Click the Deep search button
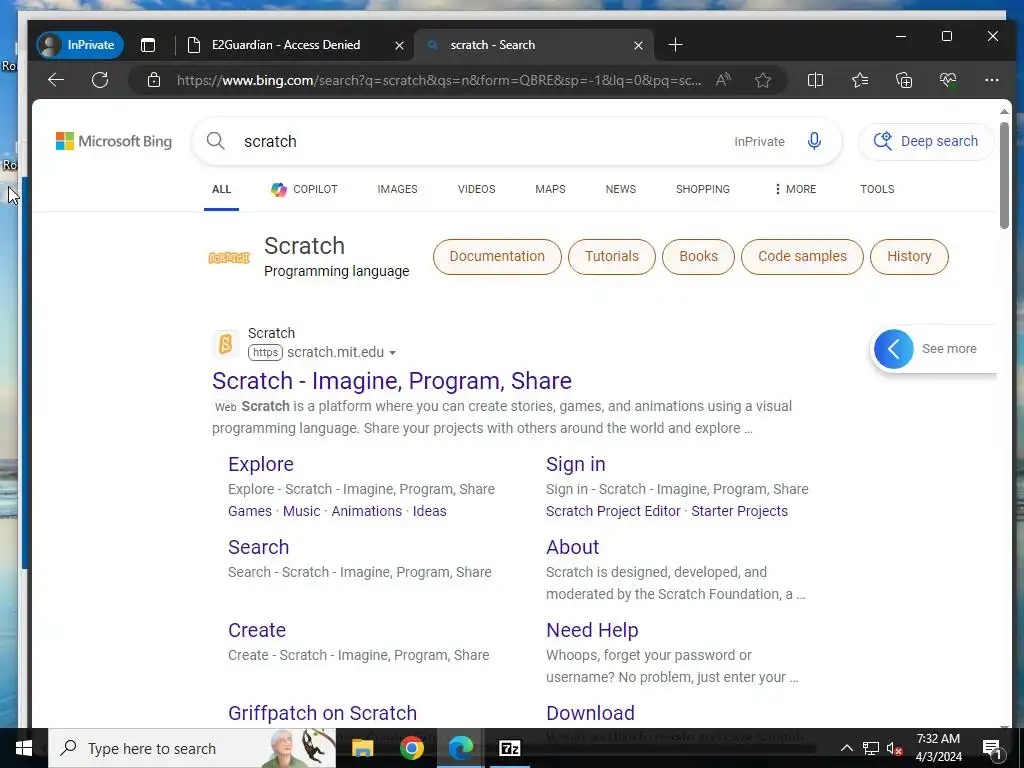The image size is (1024, 768). tap(926, 141)
